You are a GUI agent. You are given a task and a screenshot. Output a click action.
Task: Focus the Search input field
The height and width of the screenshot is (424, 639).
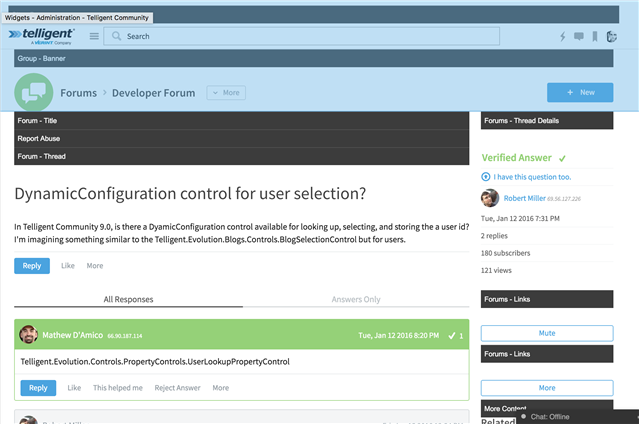coord(302,36)
